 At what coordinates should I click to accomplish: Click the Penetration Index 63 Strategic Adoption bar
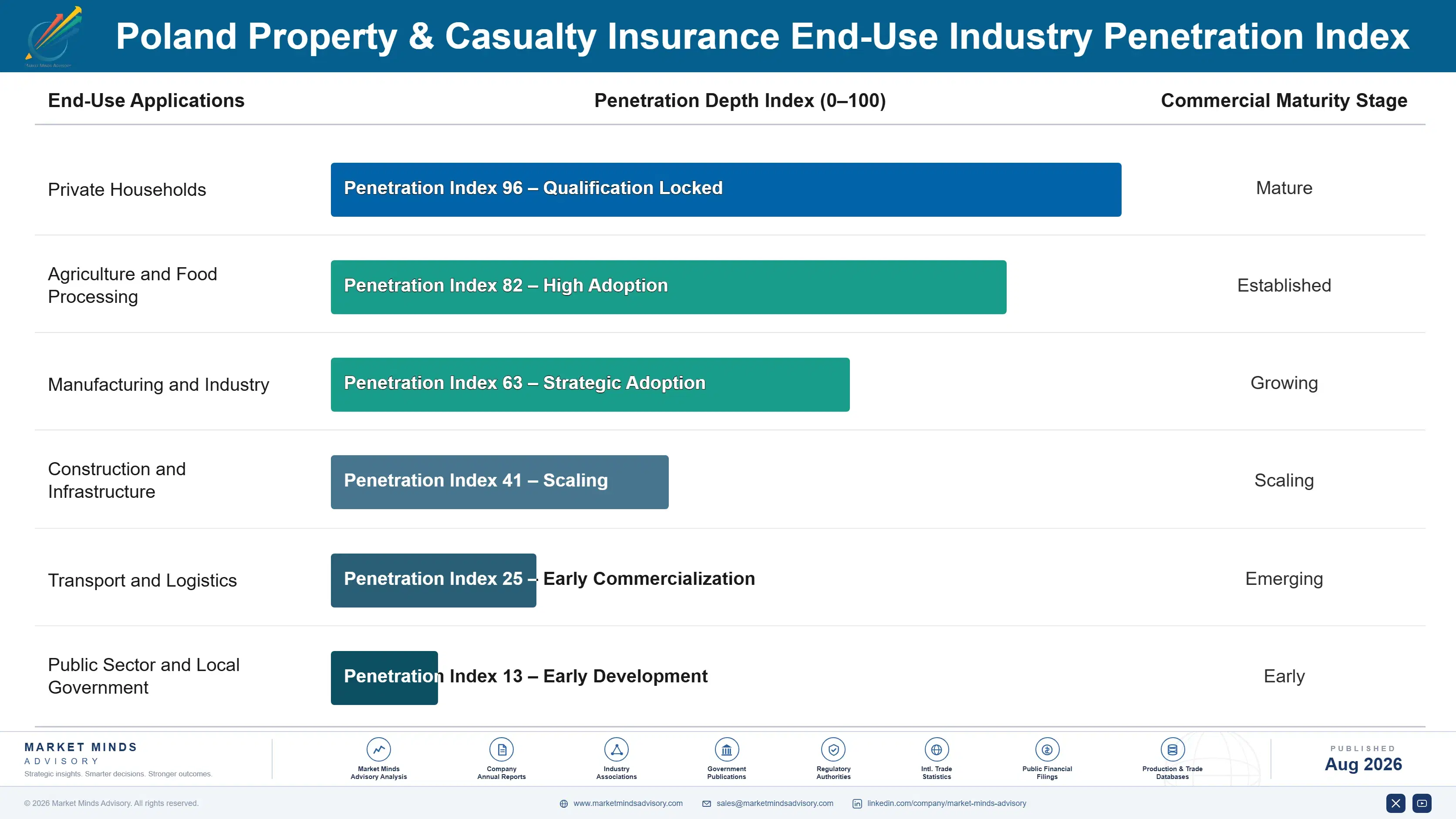pos(590,385)
